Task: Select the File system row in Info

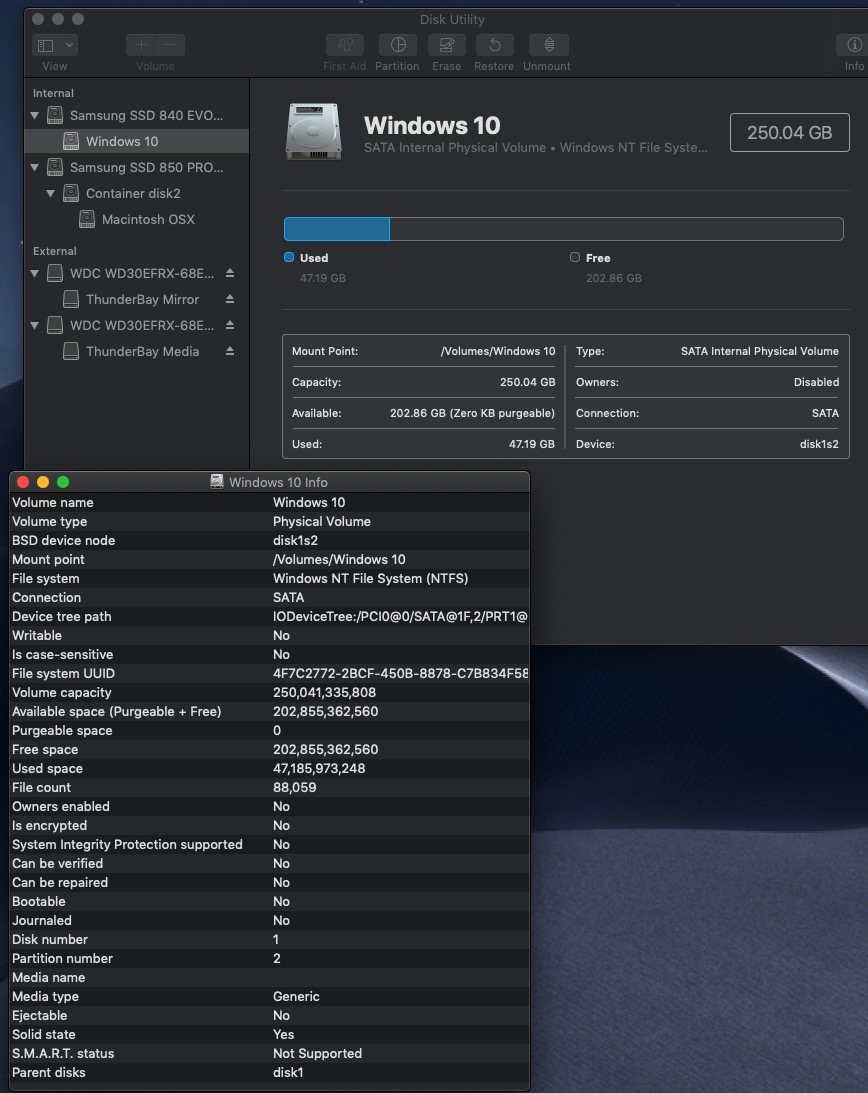Action: click(270, 579)
